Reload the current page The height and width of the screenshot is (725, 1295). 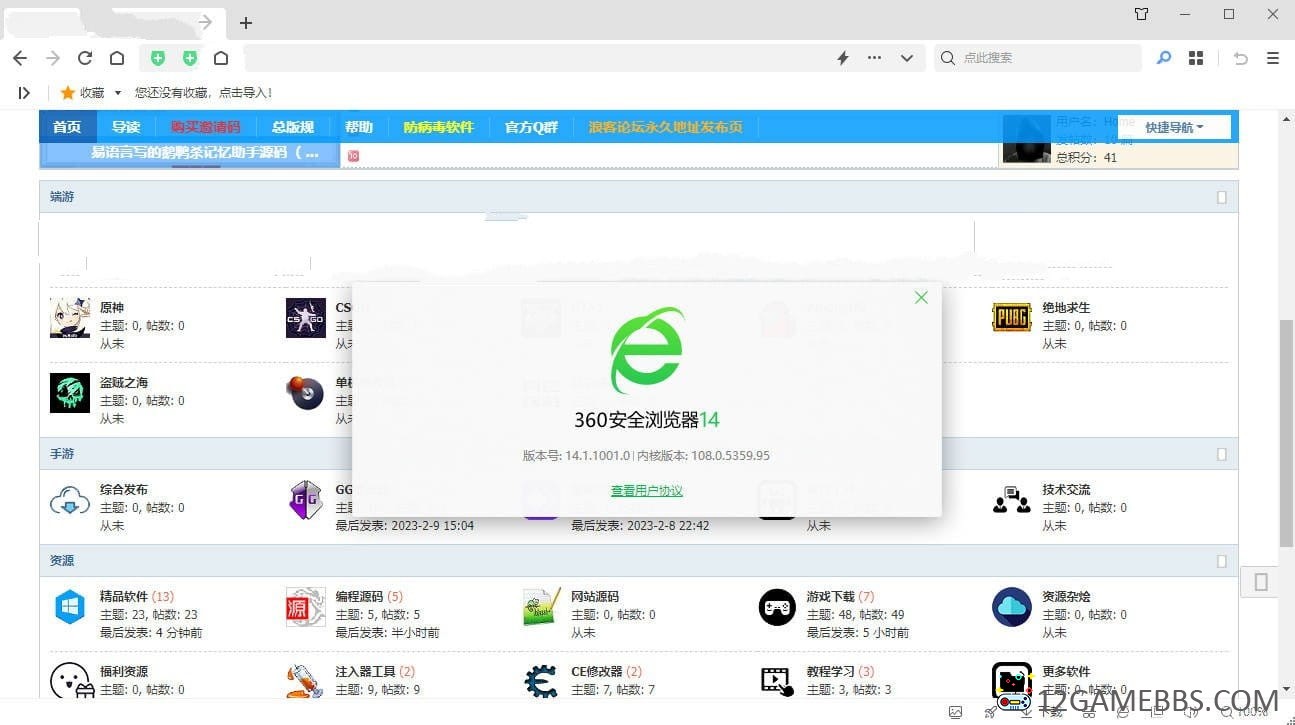click(85, 58)
